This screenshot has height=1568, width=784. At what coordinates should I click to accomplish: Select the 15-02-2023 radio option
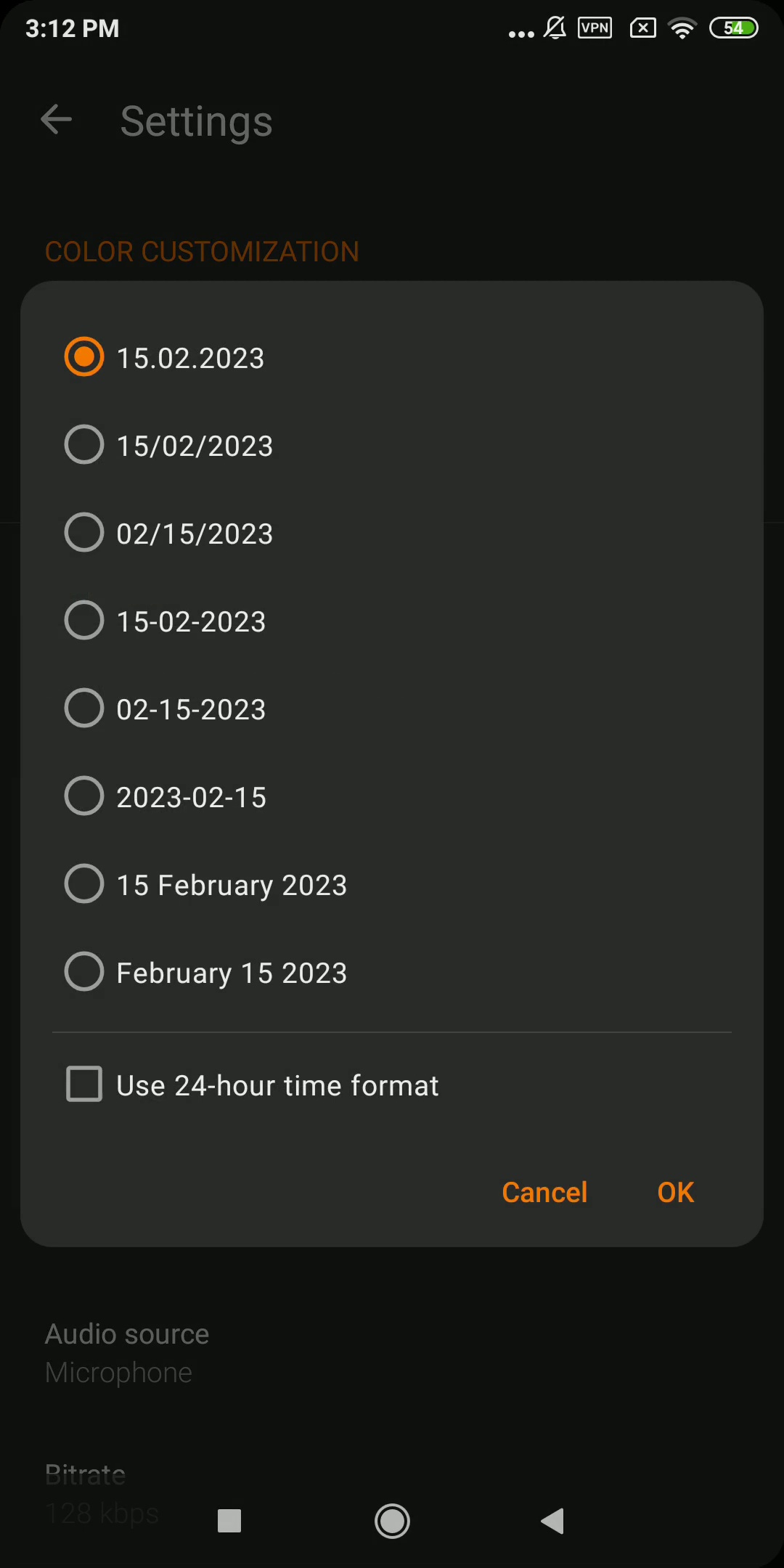click(x=392, y=621)
